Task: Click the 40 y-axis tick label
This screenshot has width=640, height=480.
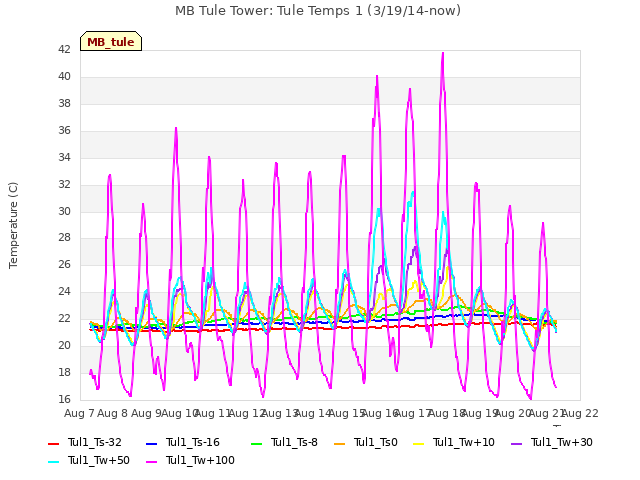Action: coord(64,77)
